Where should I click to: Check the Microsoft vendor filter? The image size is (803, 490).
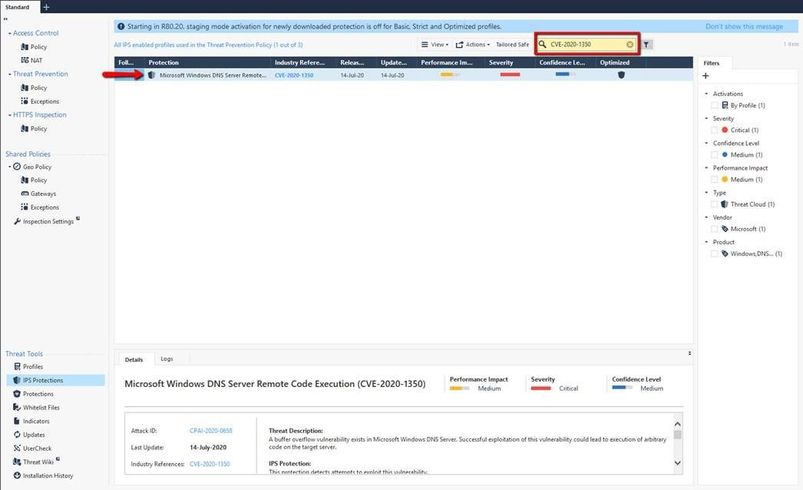[x=714, y=229]
